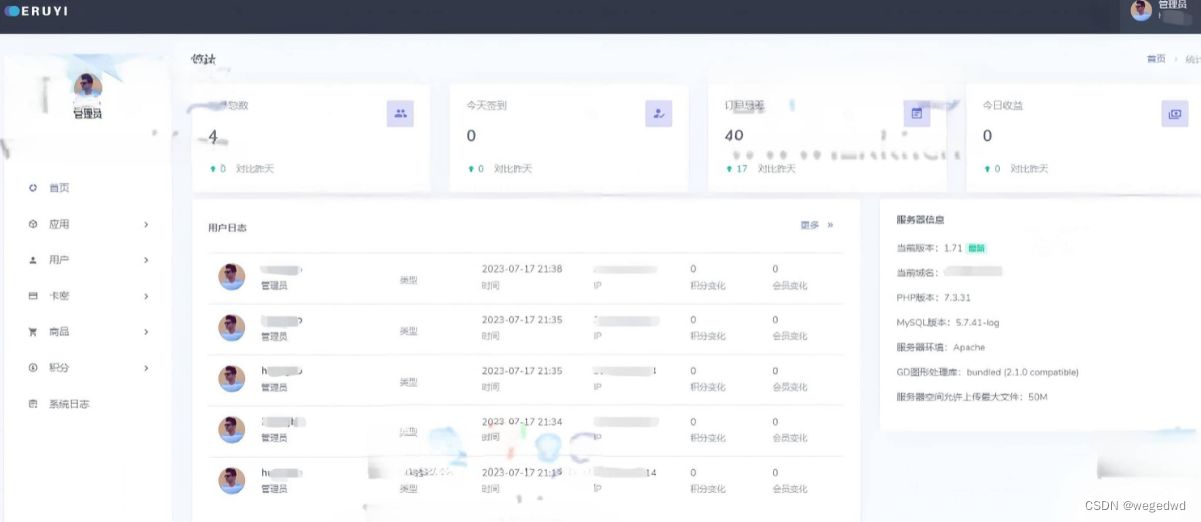Expand the 用户 chevron arrow
Screen dimensions: 1201x522
click(x=146, y=260)
